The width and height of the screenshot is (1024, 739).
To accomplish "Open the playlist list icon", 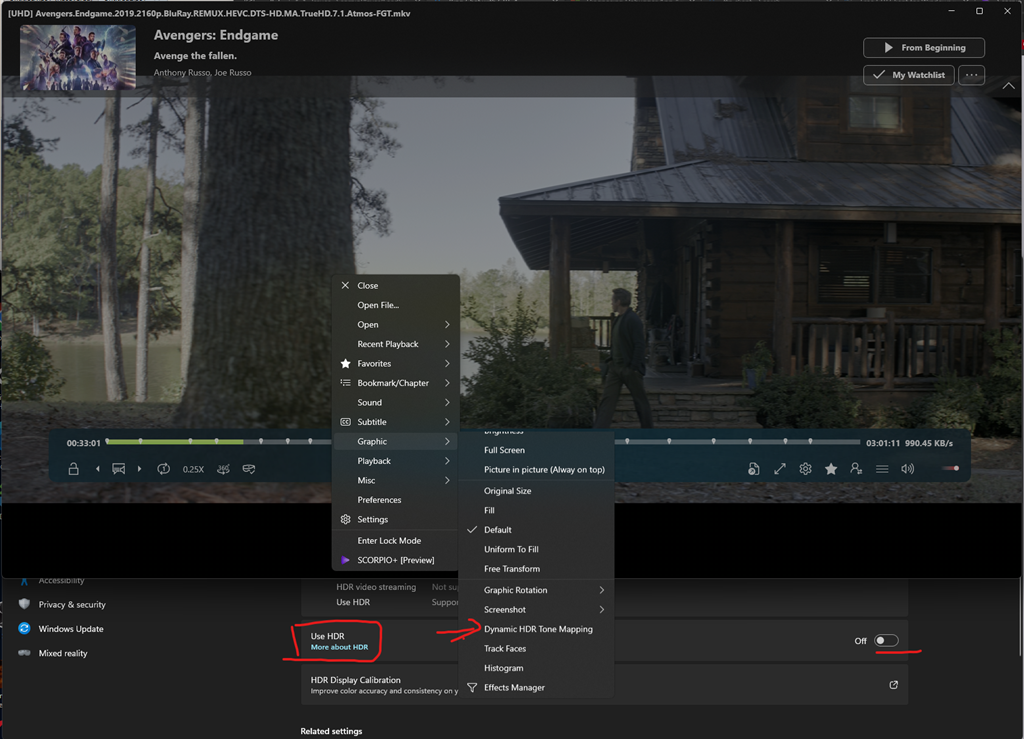I will click(882, 469).
